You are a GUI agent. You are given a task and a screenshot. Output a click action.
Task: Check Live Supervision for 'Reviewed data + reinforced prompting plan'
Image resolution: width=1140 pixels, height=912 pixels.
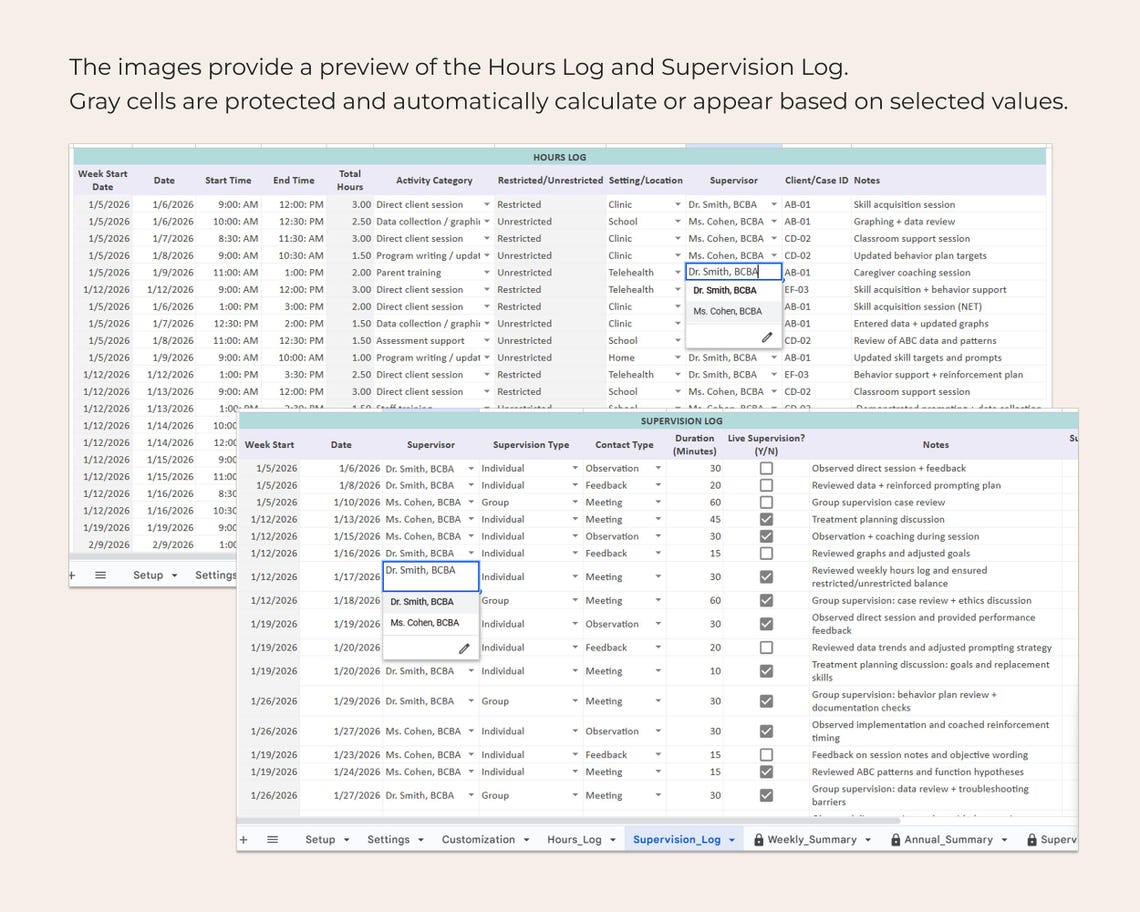point(766,485)
